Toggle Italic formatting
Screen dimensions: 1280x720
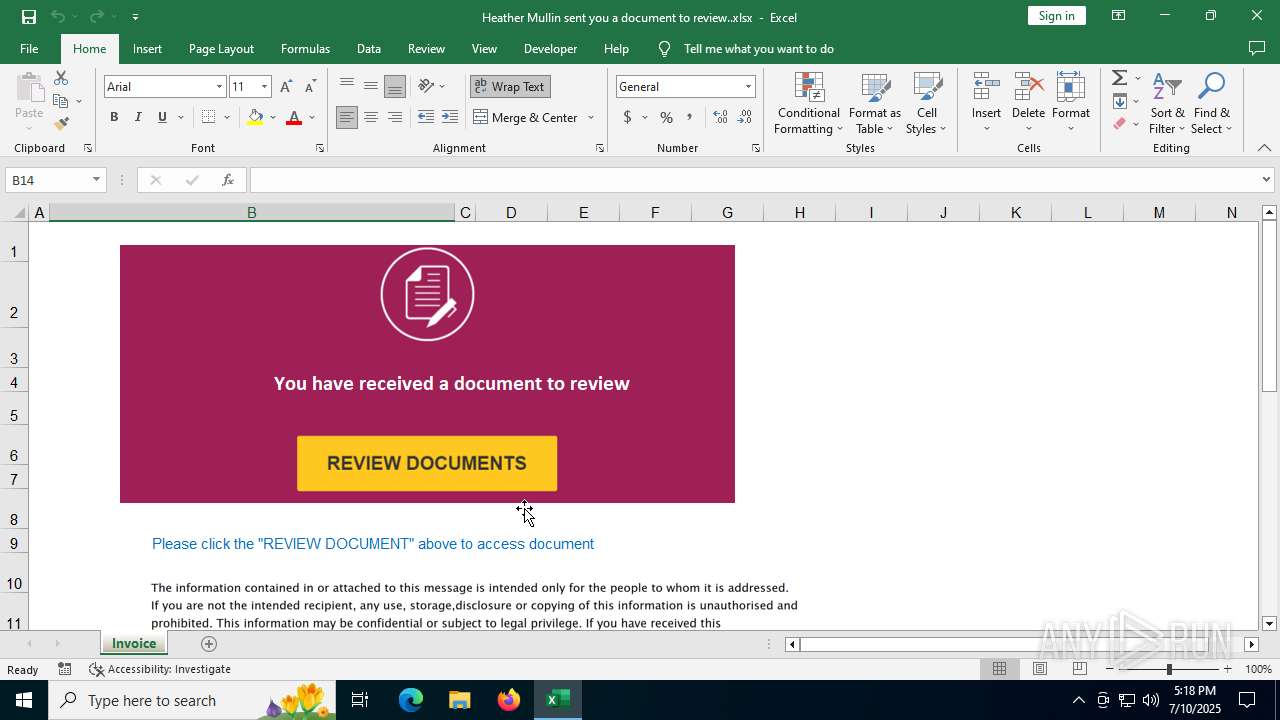point(138,117)
